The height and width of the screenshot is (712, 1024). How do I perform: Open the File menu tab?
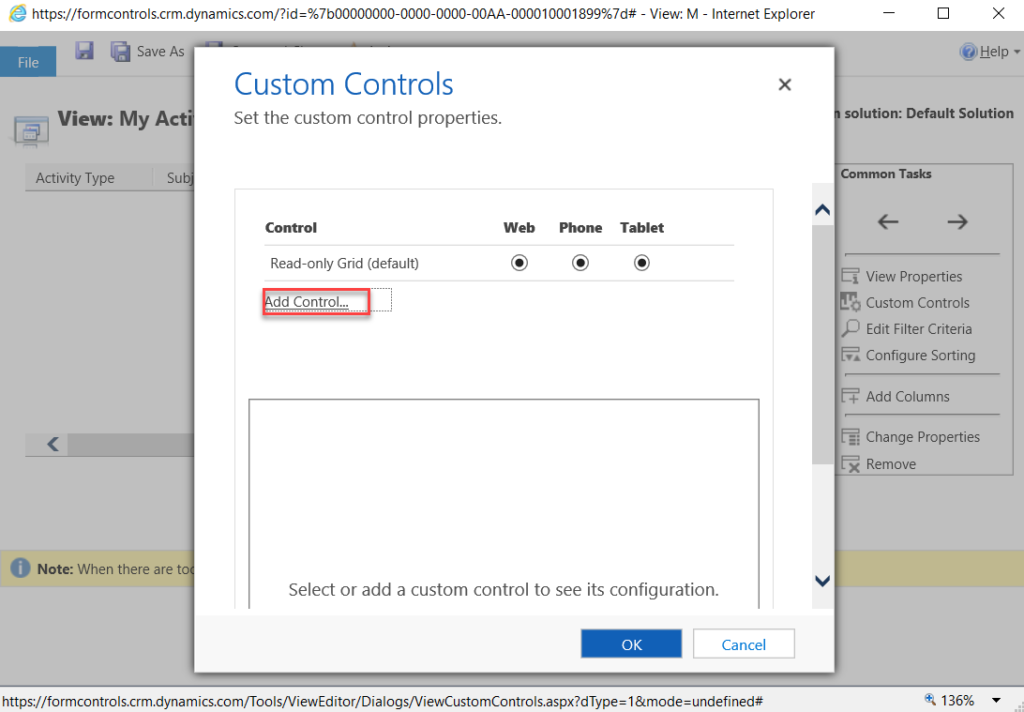click(x=28, y=62)
